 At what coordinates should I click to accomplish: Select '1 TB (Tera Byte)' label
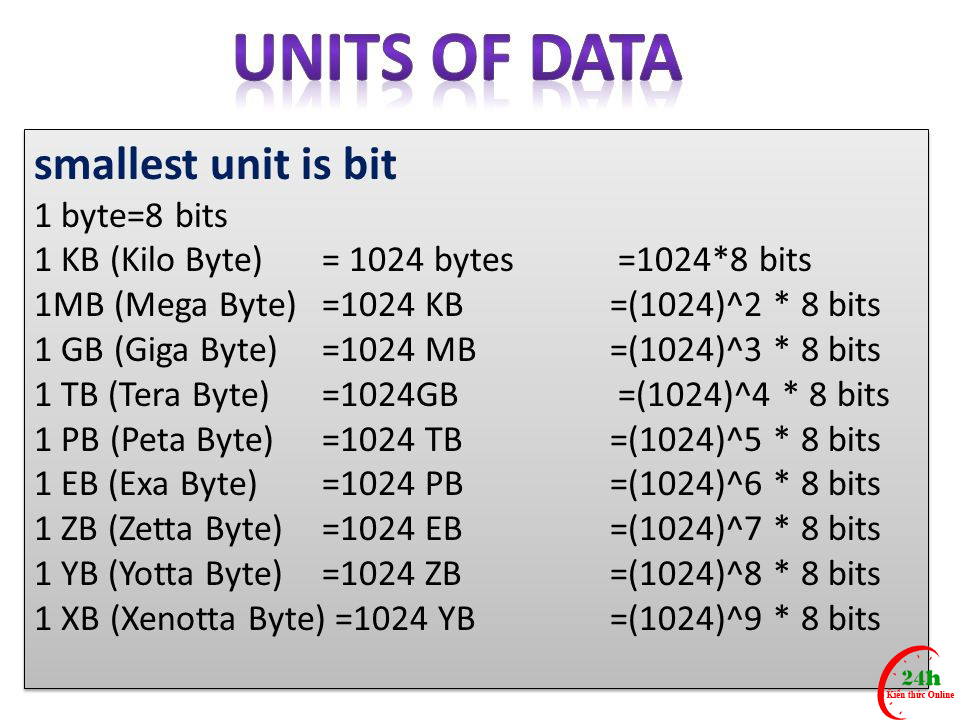pyautogui.click(x=152, y=396)
